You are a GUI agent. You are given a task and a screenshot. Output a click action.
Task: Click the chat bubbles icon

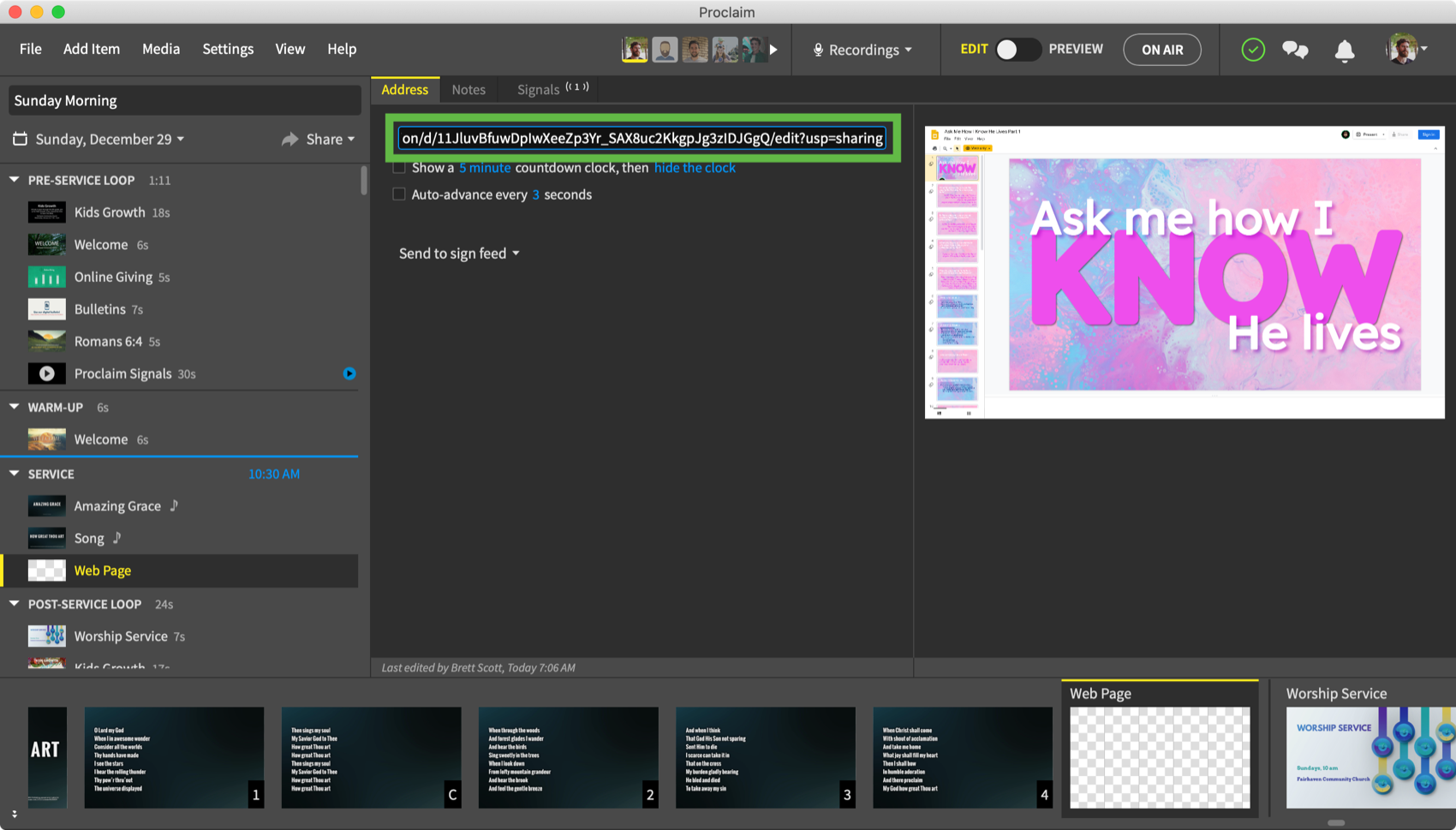click(x=1294, y=50)
